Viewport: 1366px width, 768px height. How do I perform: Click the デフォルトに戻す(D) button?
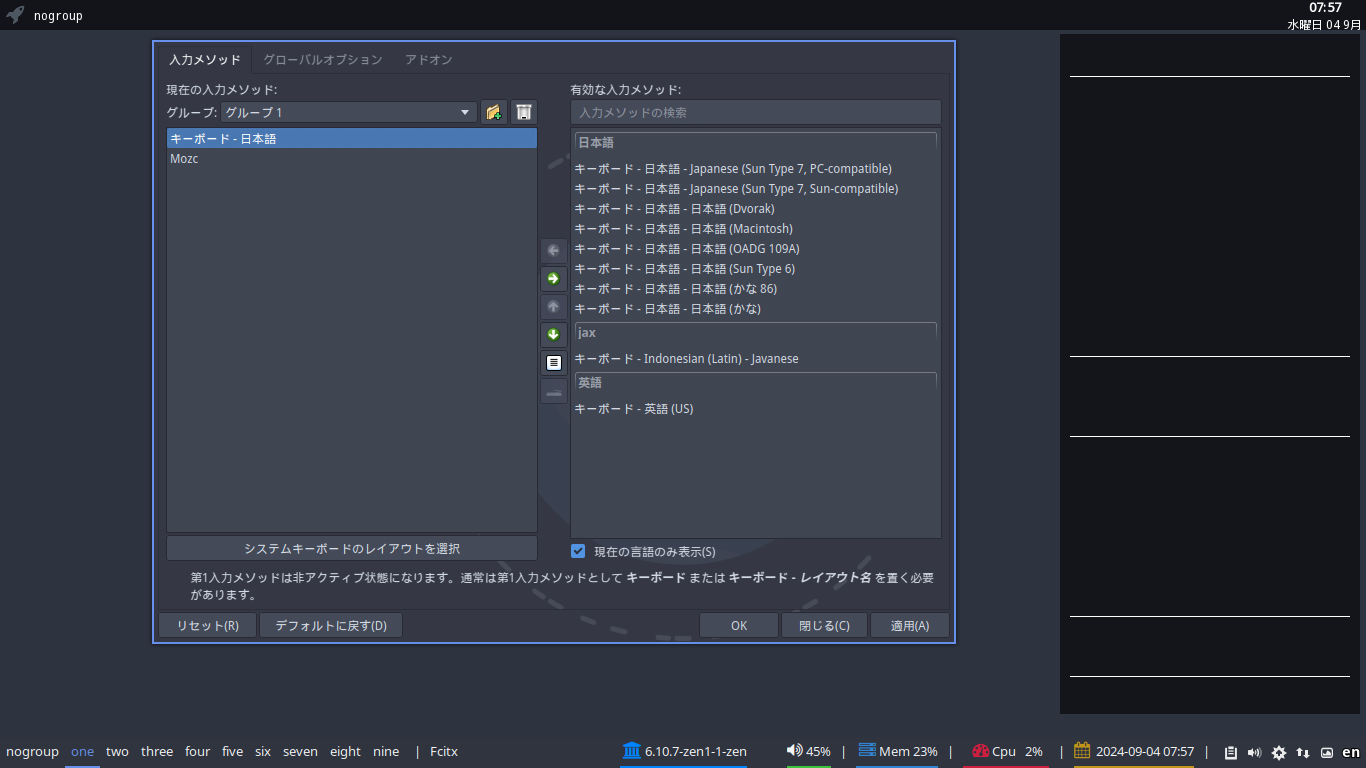click(x=331, y=626)
